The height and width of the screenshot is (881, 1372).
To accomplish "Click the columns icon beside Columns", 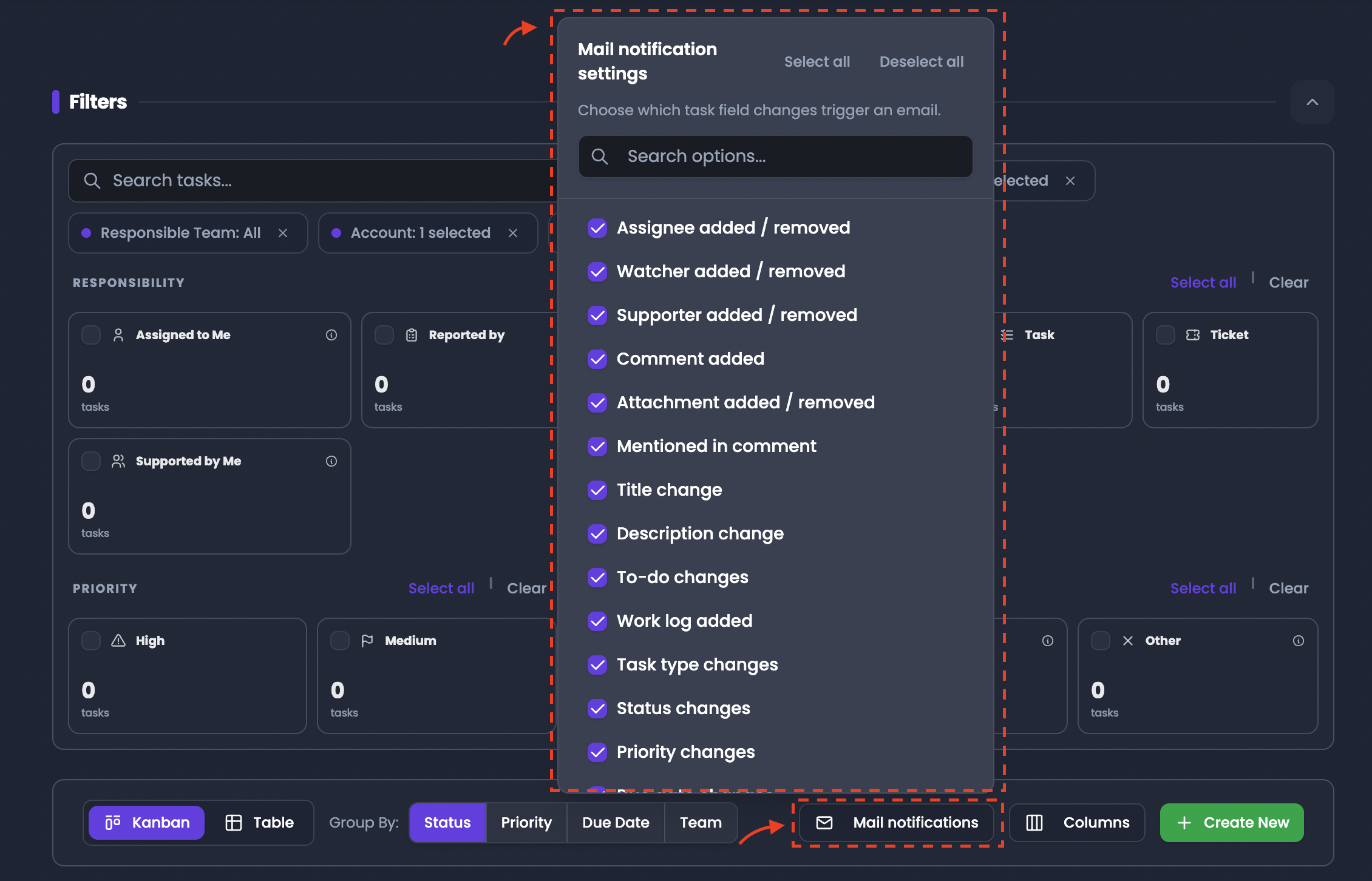I will (1034, 823).
